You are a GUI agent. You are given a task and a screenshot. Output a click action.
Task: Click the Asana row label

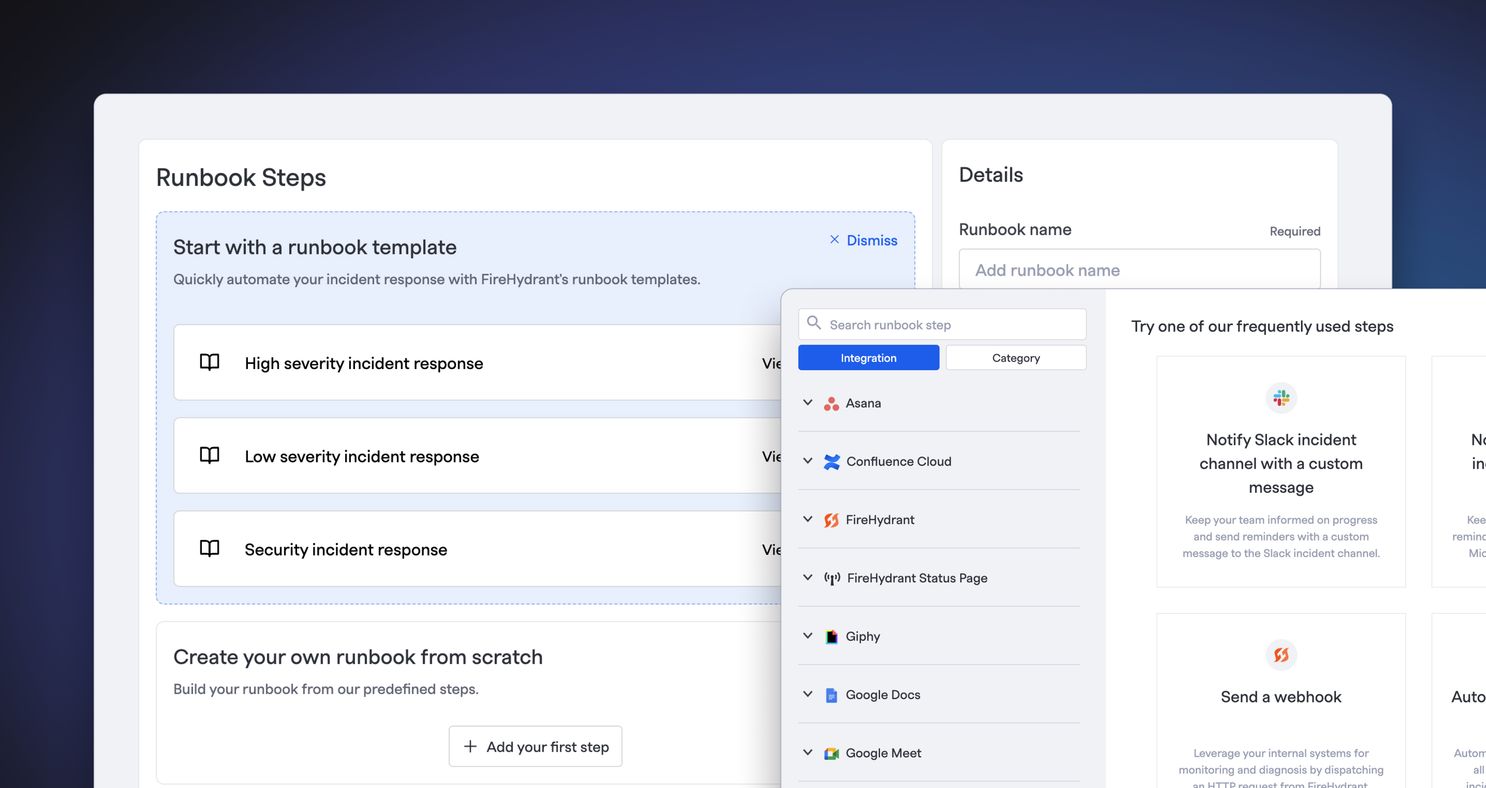tap(863, 403)
